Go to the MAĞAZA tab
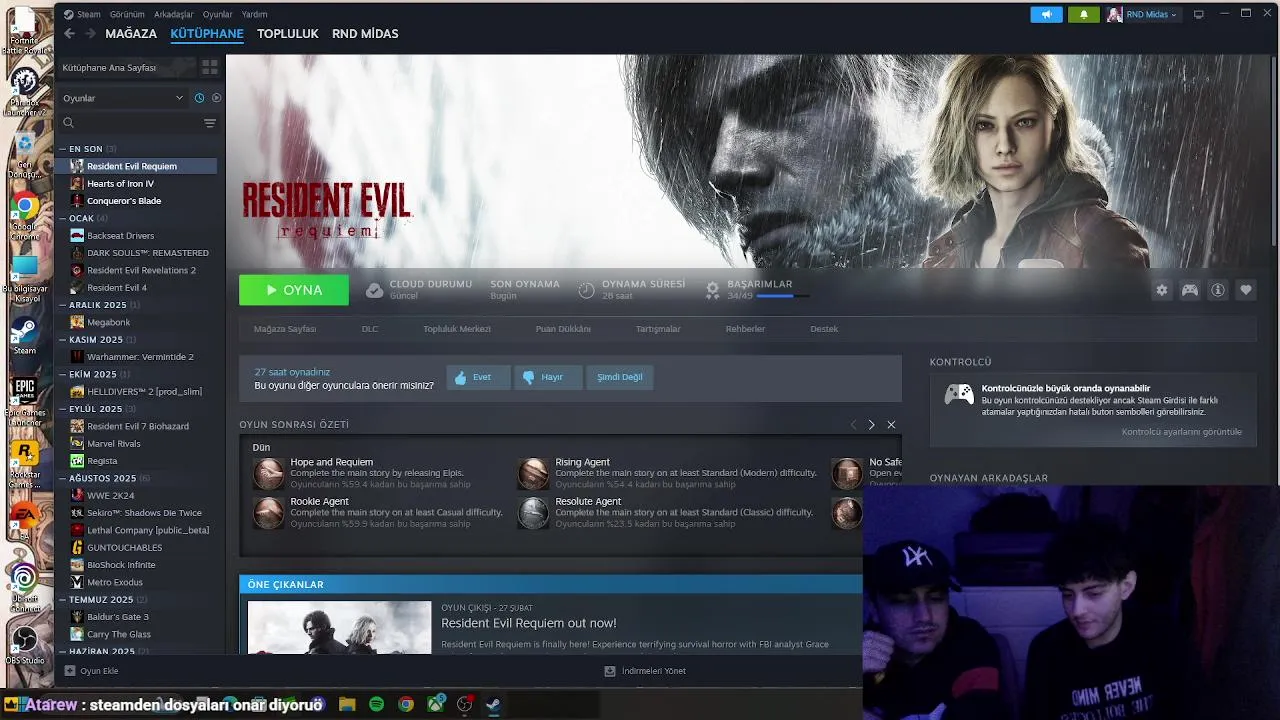This screenshot has width=1280, height=720. coord(131,34)
